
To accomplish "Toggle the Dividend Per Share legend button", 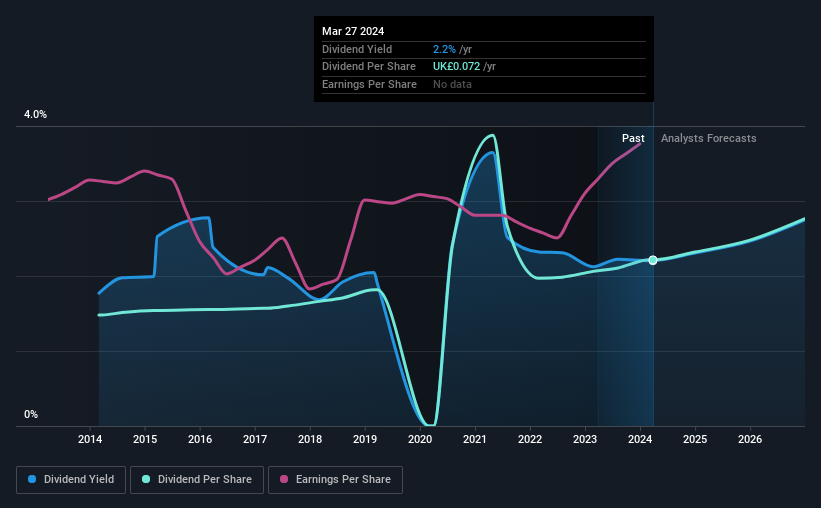I will pos(197,480).
